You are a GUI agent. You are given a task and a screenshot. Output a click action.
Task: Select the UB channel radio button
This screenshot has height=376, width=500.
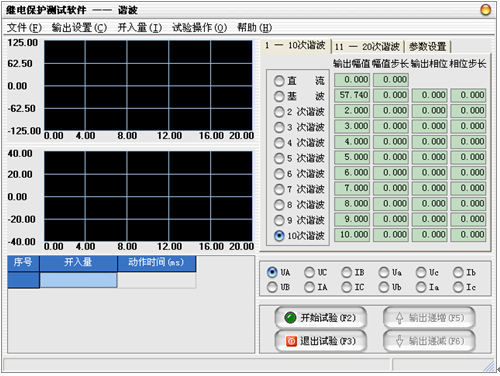pyautogui.click(x=272, y=287)
